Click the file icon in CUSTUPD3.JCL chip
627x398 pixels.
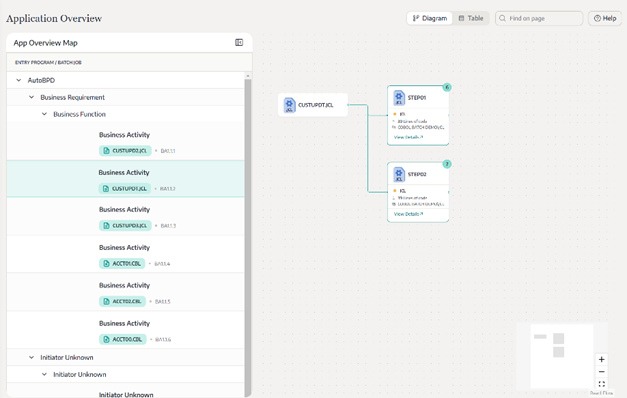pyautogui.click(x=106, y=226)
